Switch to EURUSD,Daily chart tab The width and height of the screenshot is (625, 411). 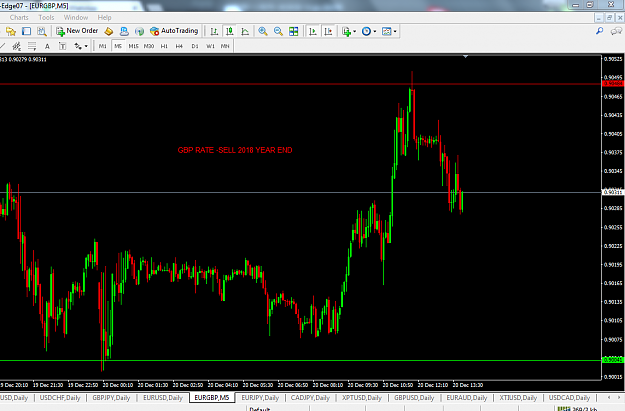coord(163,398)
